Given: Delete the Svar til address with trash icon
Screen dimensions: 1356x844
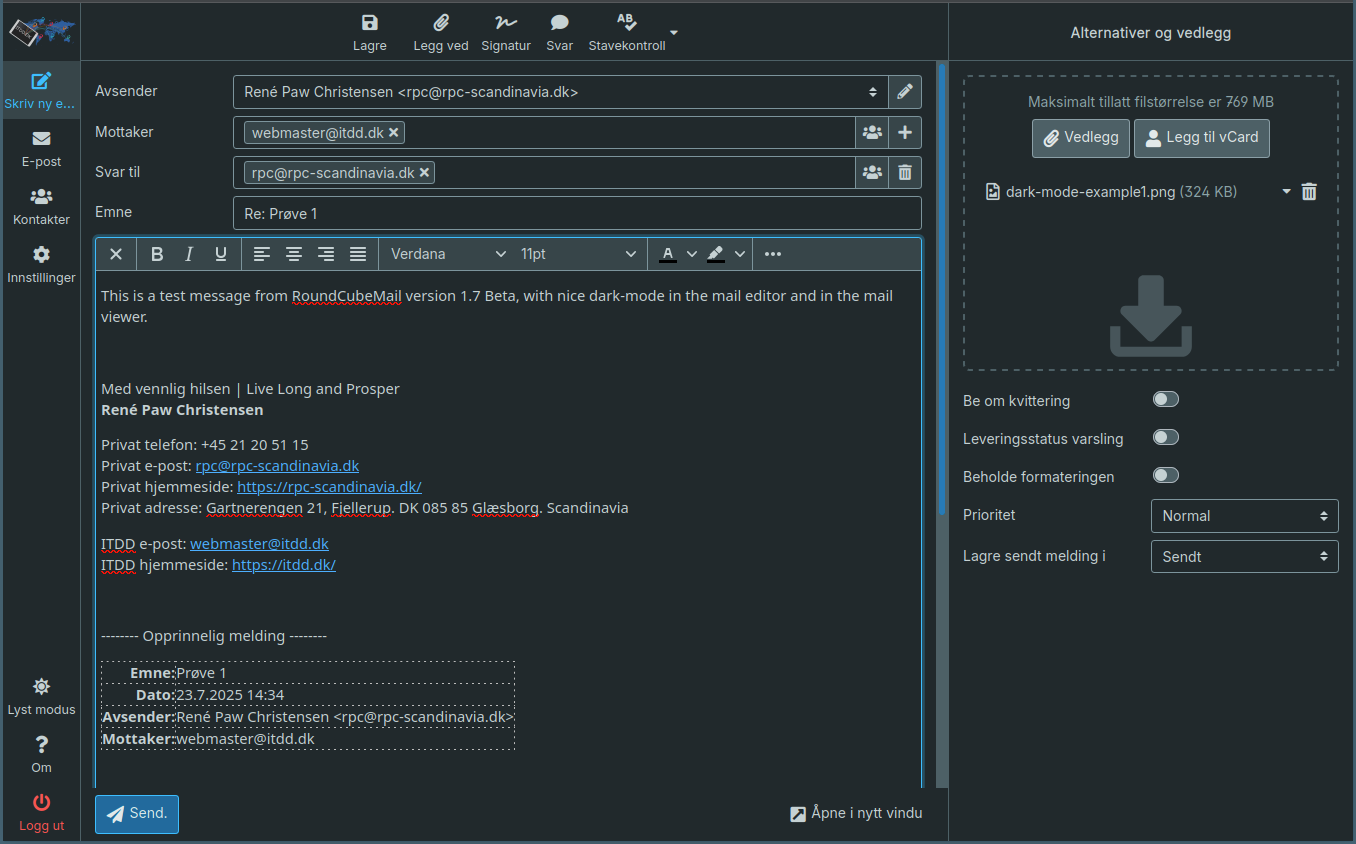Looking at the screenshot, I should [905, 171].
